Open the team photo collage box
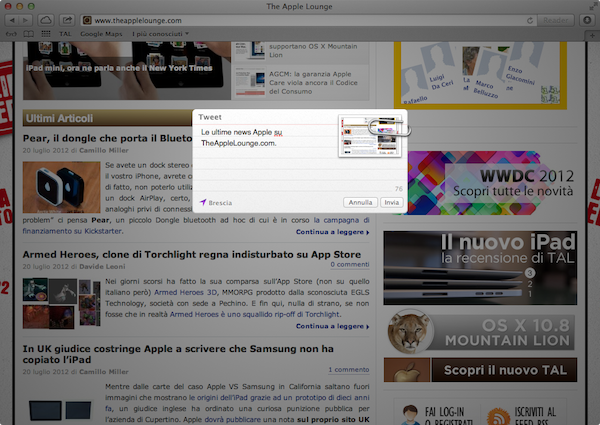This screenshot has height=425, width=600. pos(480,75)
